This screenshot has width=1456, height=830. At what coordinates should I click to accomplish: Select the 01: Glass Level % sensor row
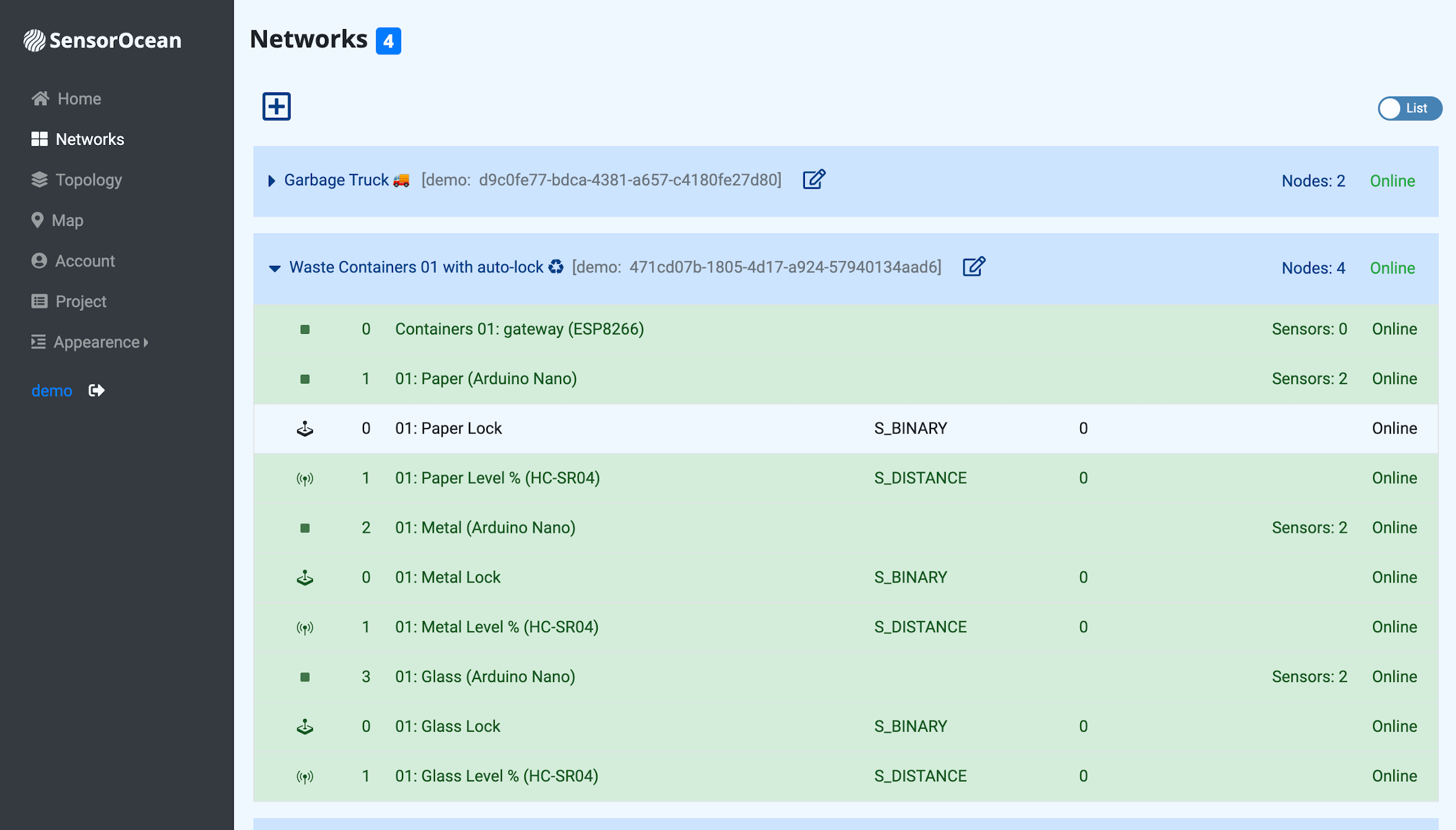496,776
